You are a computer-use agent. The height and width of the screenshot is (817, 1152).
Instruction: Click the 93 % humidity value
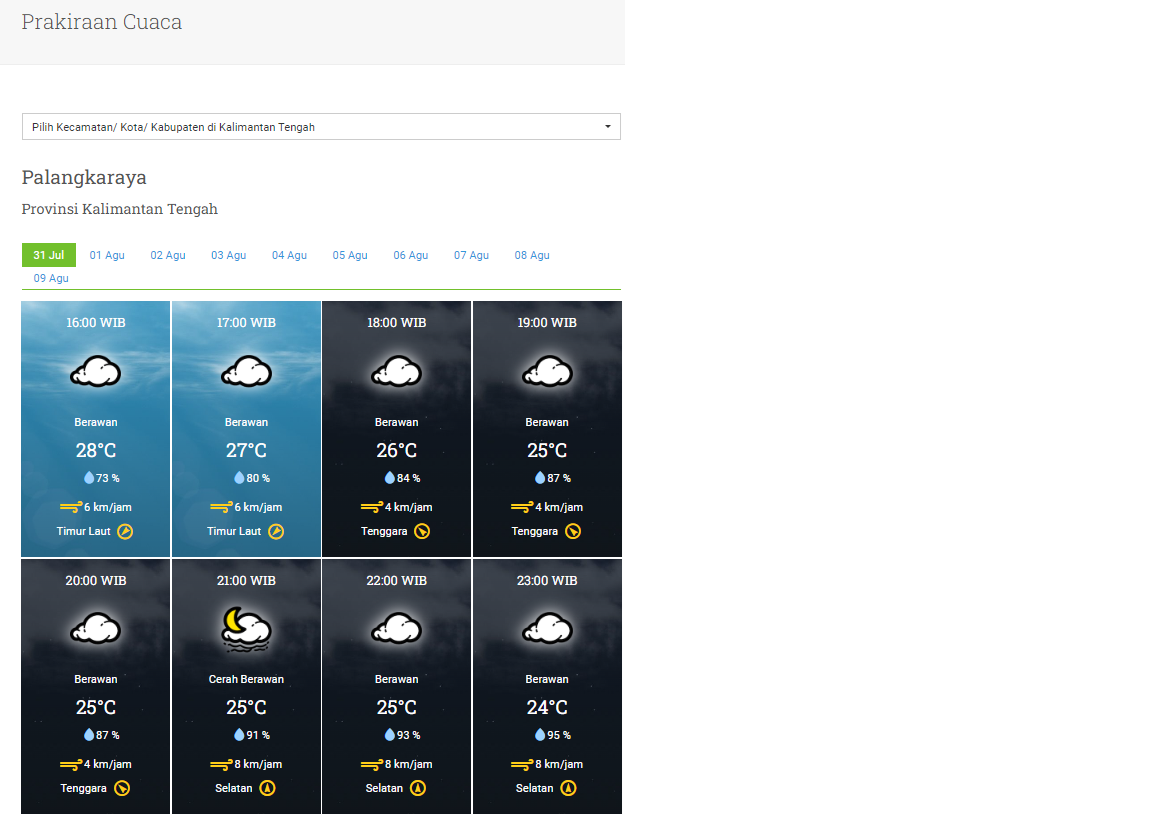408,735
